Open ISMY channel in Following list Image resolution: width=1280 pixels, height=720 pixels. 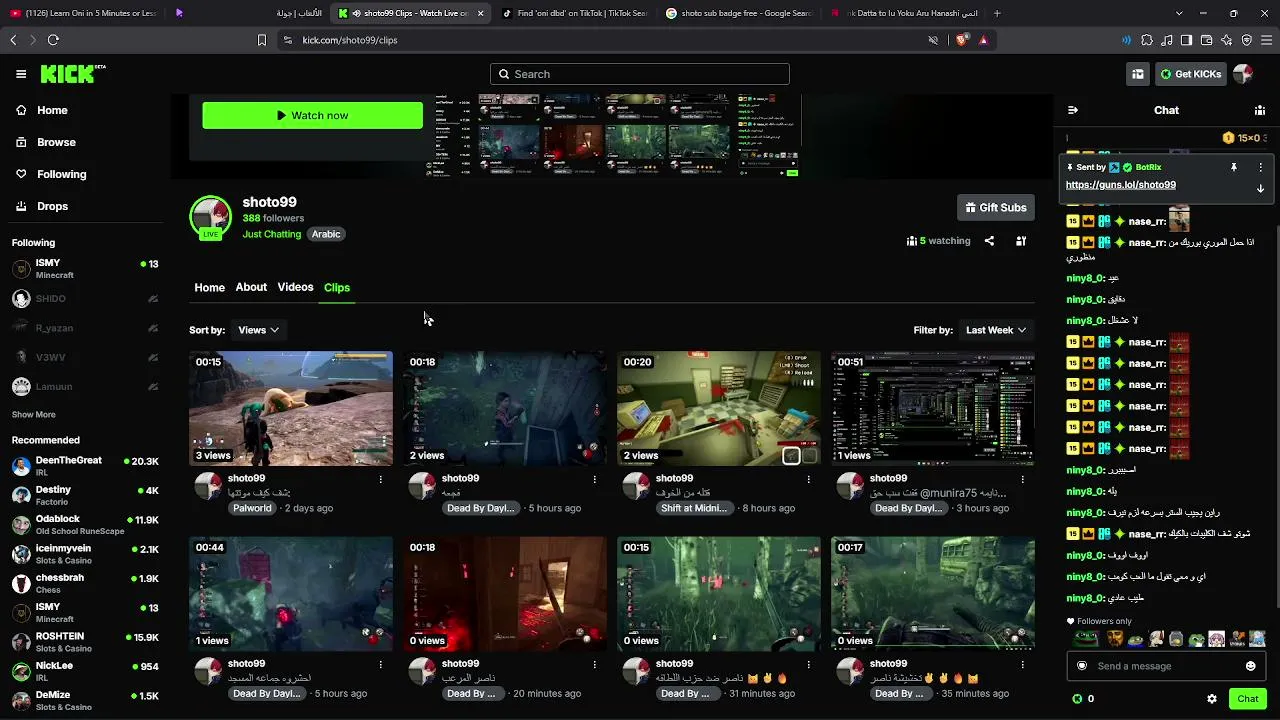(x=85, y=269)
